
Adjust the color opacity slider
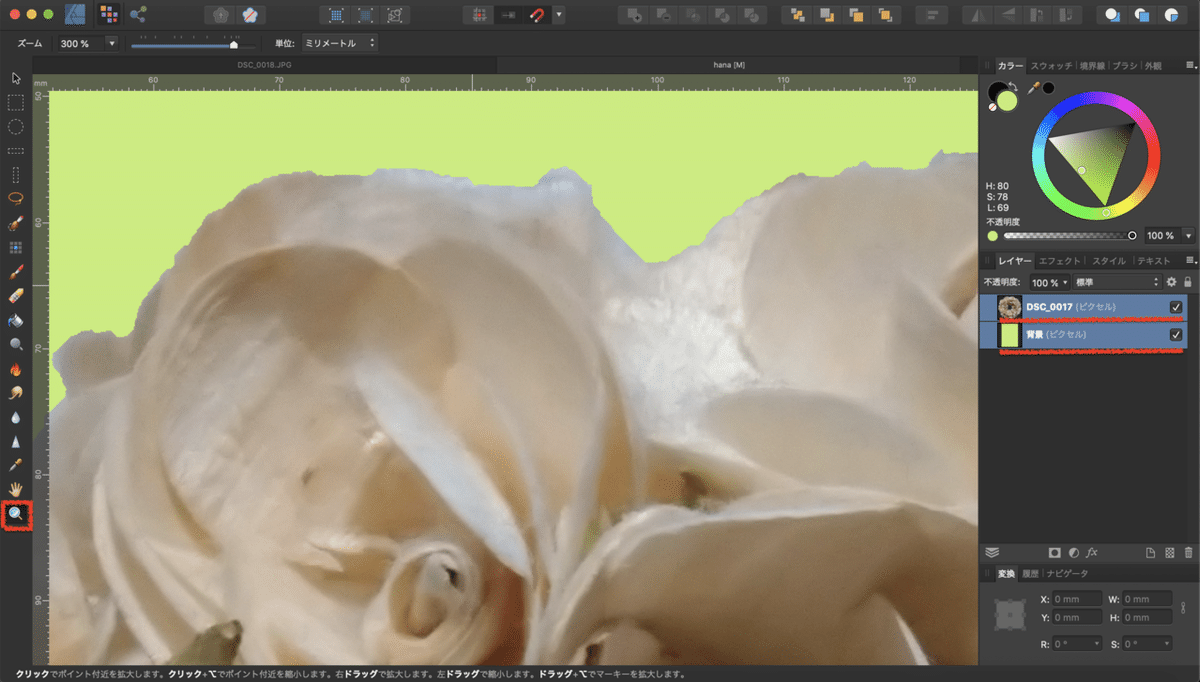click(x=1070, y=236)
